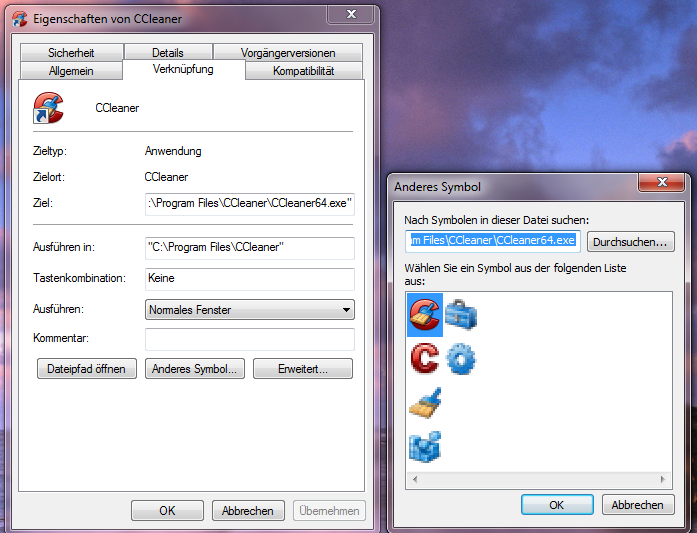Select the blue toolbox icon
The image size is (697, 533).
(461, 314)
